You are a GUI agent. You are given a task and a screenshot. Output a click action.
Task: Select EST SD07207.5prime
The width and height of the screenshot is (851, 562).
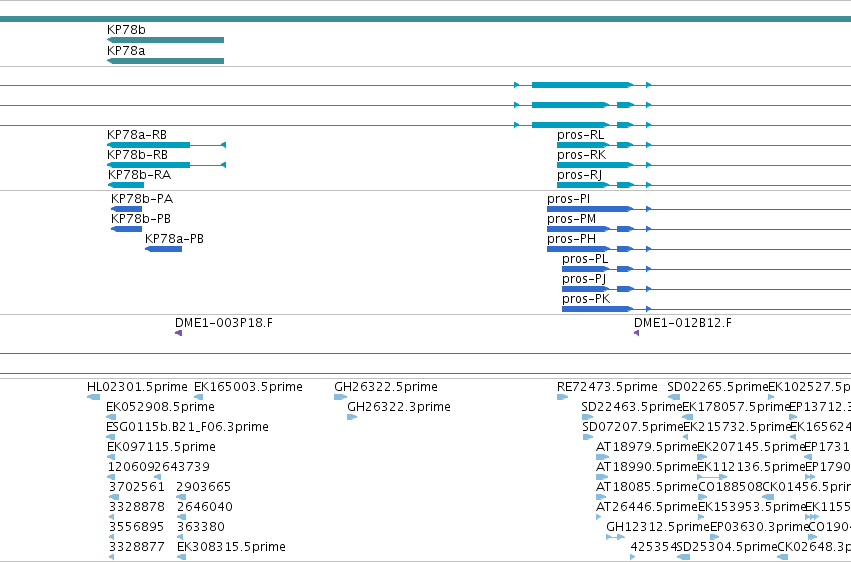pyautogui.click(x=588, y=437)
